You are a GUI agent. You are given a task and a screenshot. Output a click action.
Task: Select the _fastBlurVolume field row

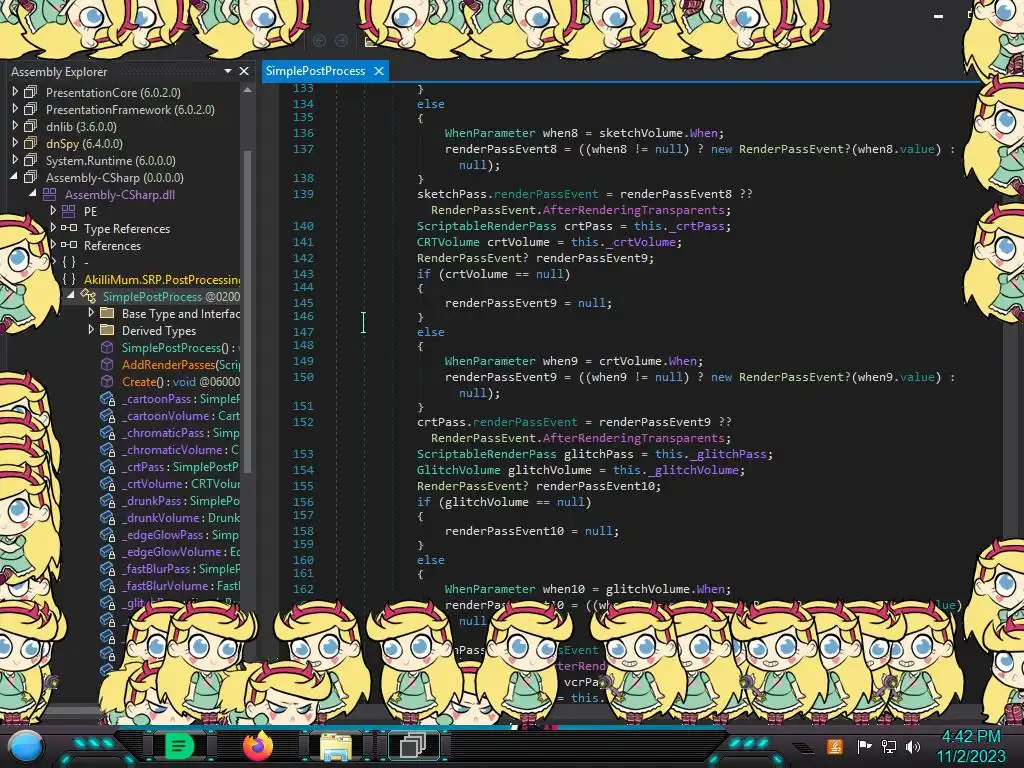coord(170,585)
